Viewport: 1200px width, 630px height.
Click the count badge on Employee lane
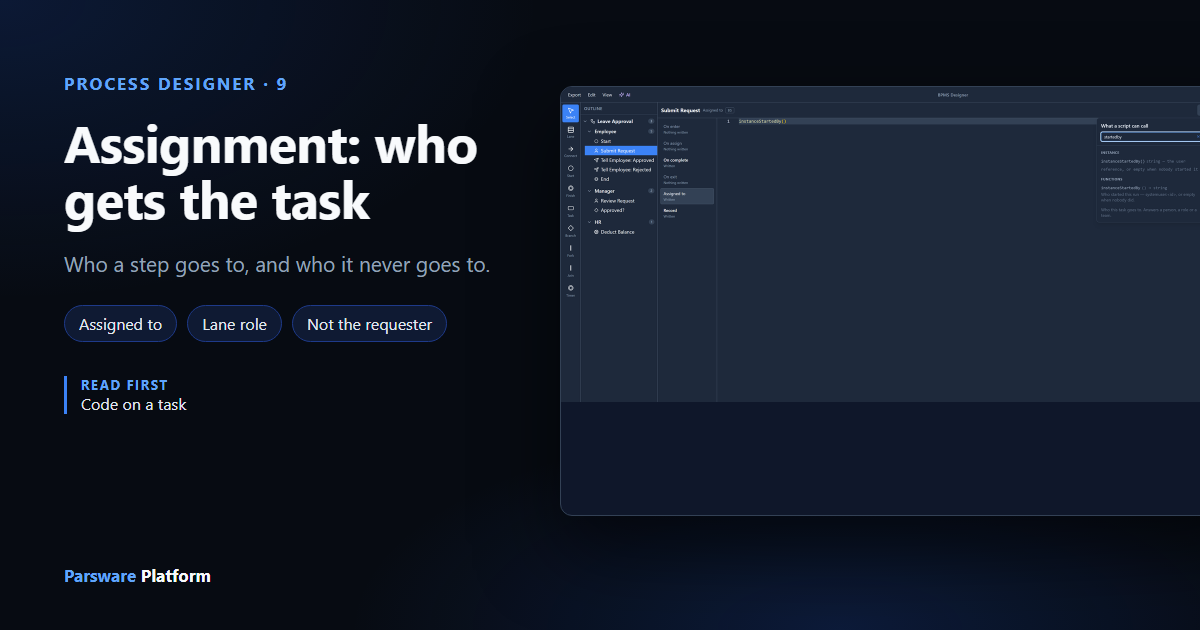(651, 131)
